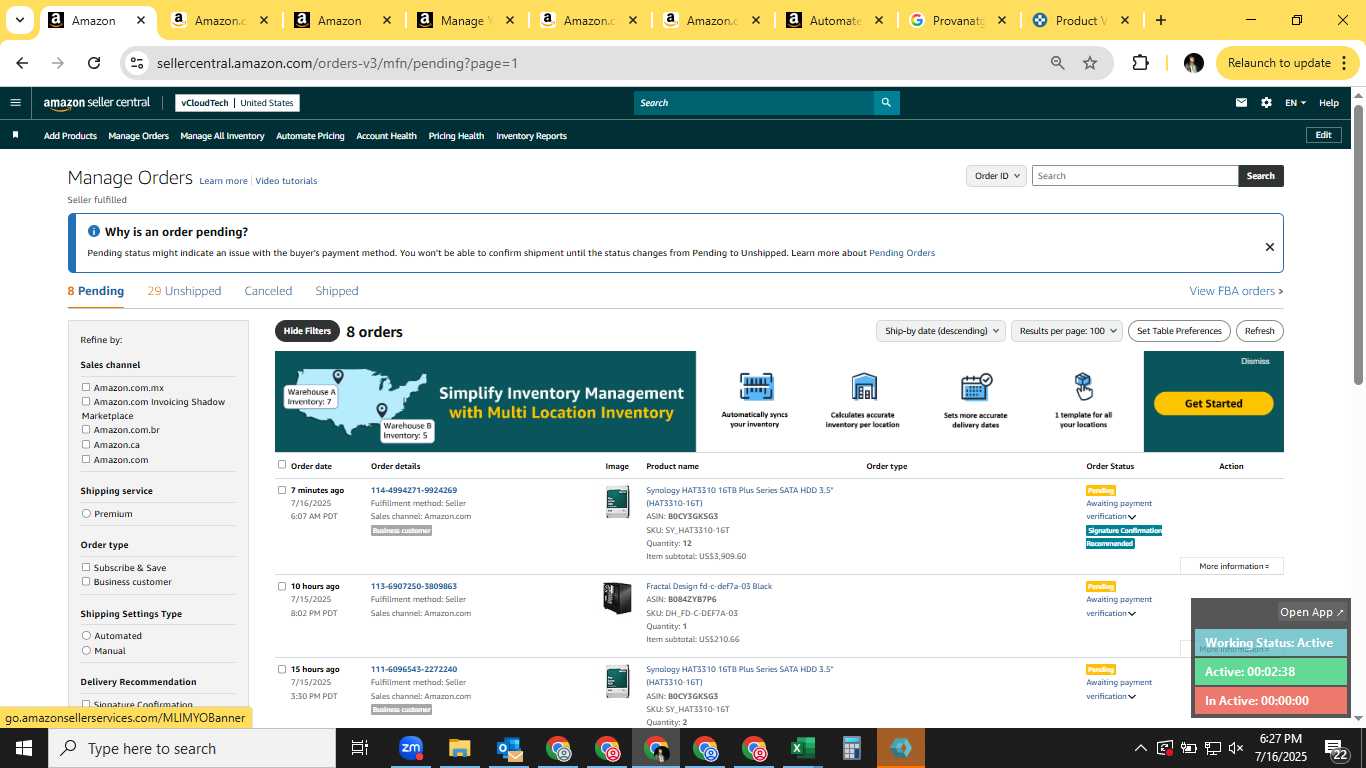Check the Amazon.ca sales channel box
1366x768 pixels.
point(86,444)
